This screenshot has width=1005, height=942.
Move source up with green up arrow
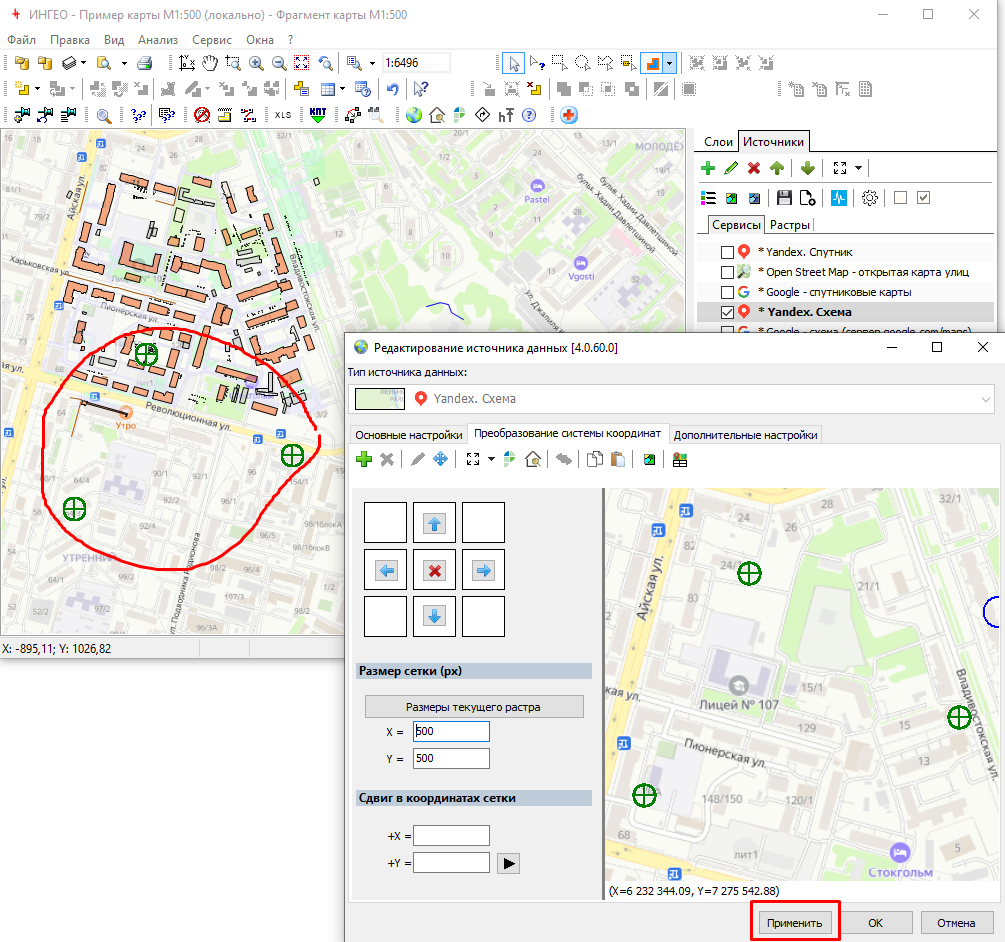pos(777,169)
